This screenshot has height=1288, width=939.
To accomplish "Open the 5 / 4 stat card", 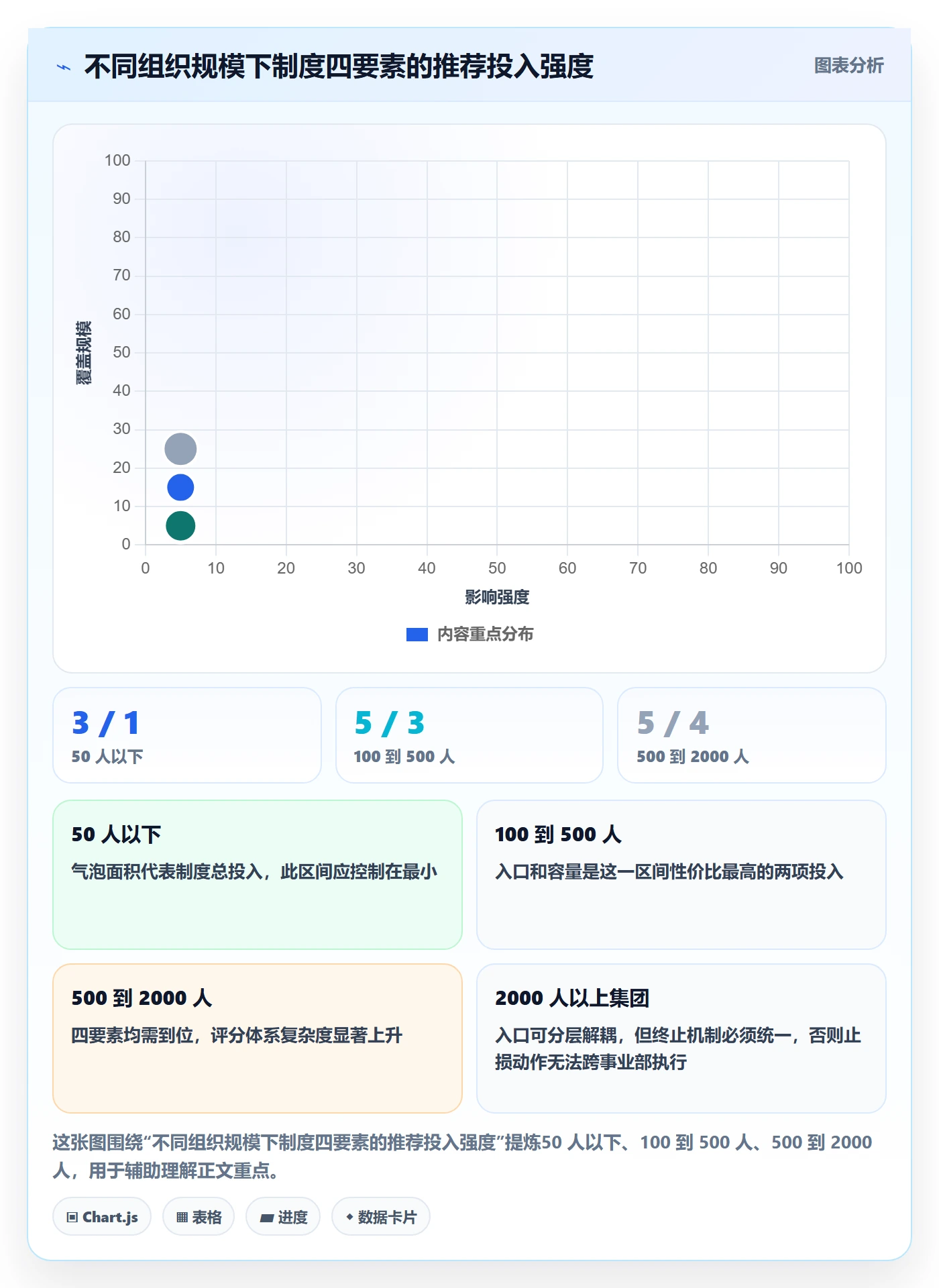I will [752, 735].
